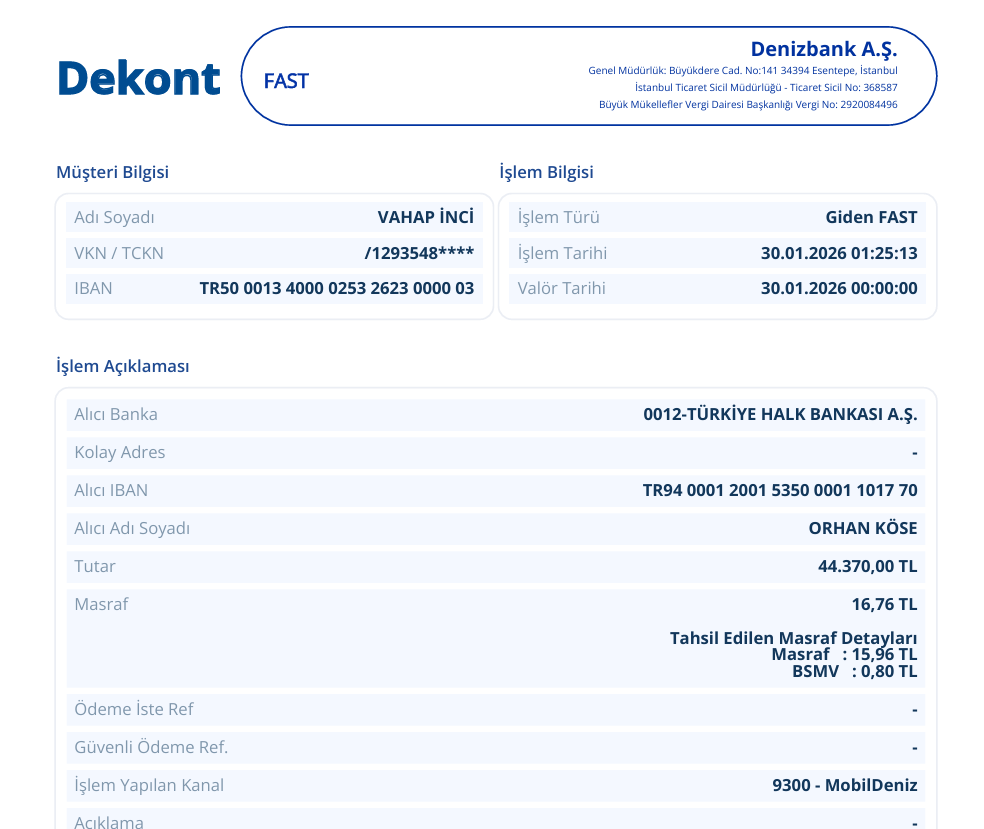This screenshot has width=984, height=829.
Task: Select the Giden FAST value
Action: coord(871,217)
